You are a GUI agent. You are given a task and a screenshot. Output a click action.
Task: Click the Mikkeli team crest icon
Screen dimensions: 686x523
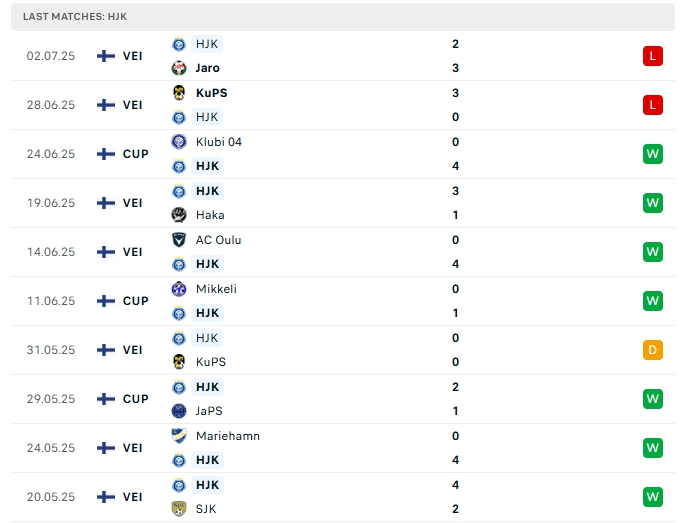point(179,289)
